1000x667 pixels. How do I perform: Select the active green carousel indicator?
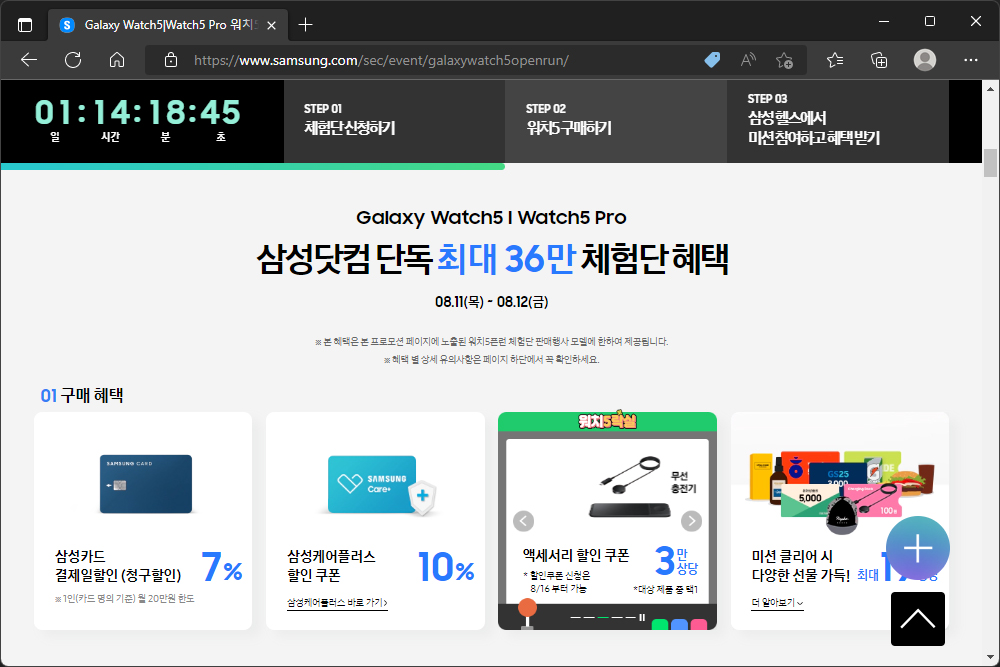[603, 617]
